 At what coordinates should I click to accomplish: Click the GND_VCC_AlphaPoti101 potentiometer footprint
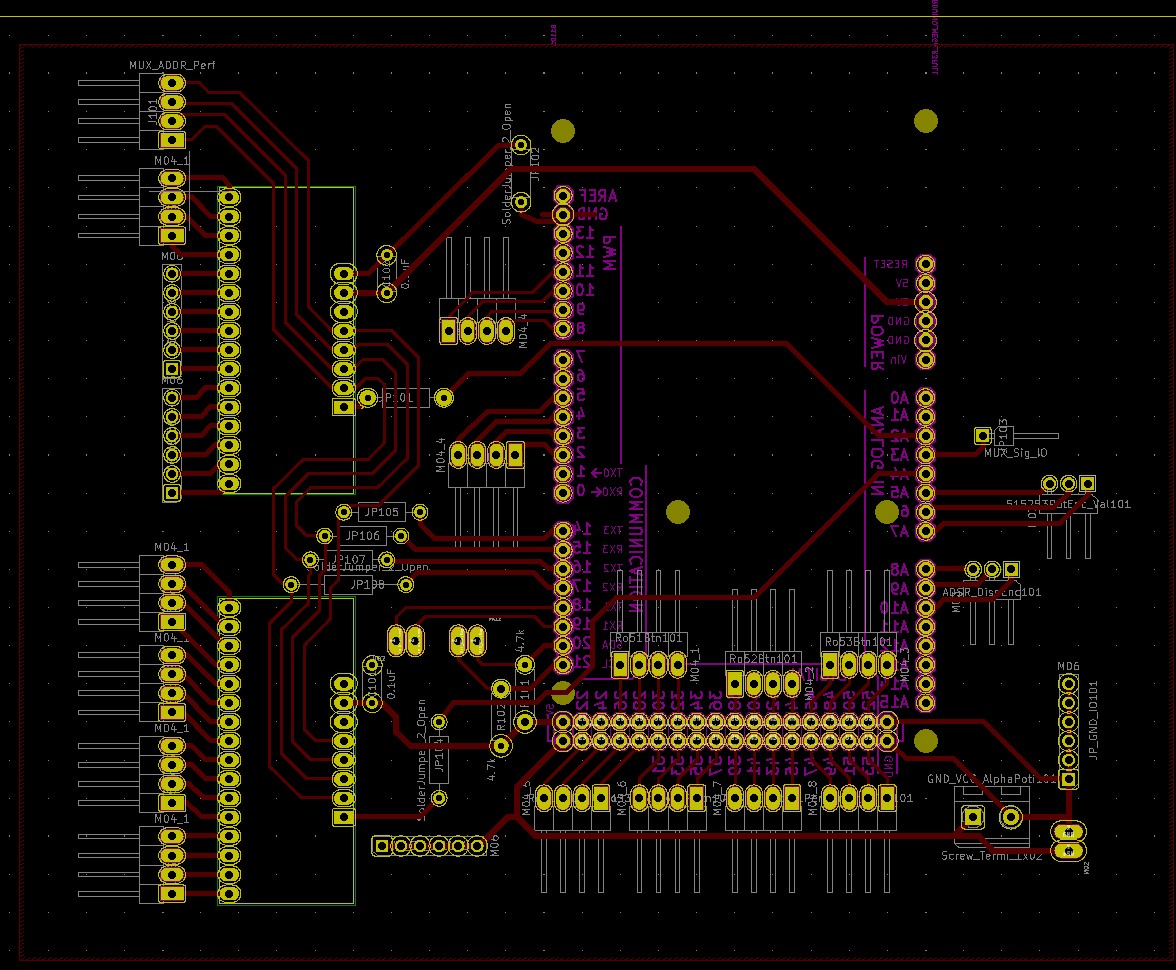click(992, 815)
